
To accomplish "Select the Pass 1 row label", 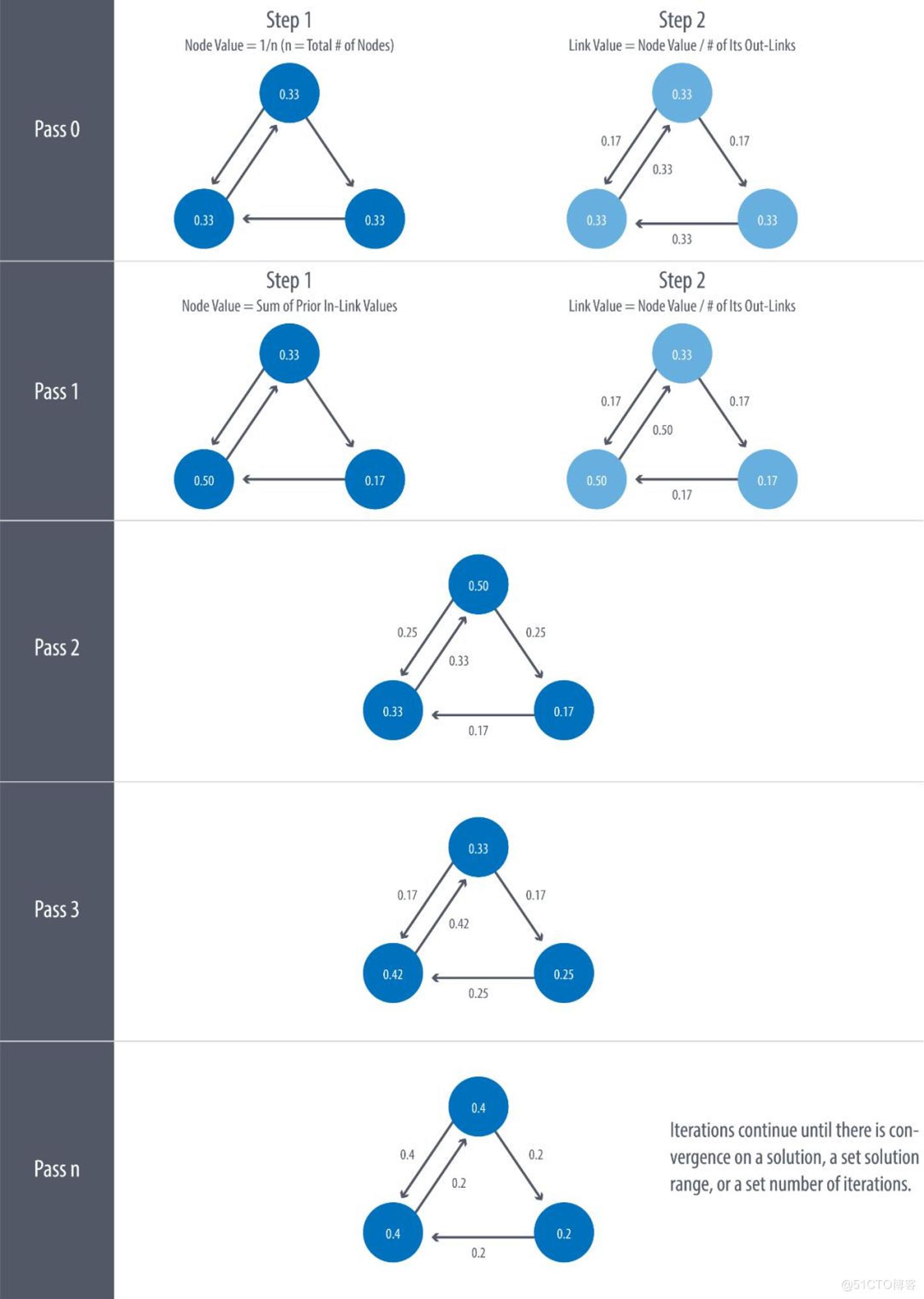I will [x=56, y=391].
